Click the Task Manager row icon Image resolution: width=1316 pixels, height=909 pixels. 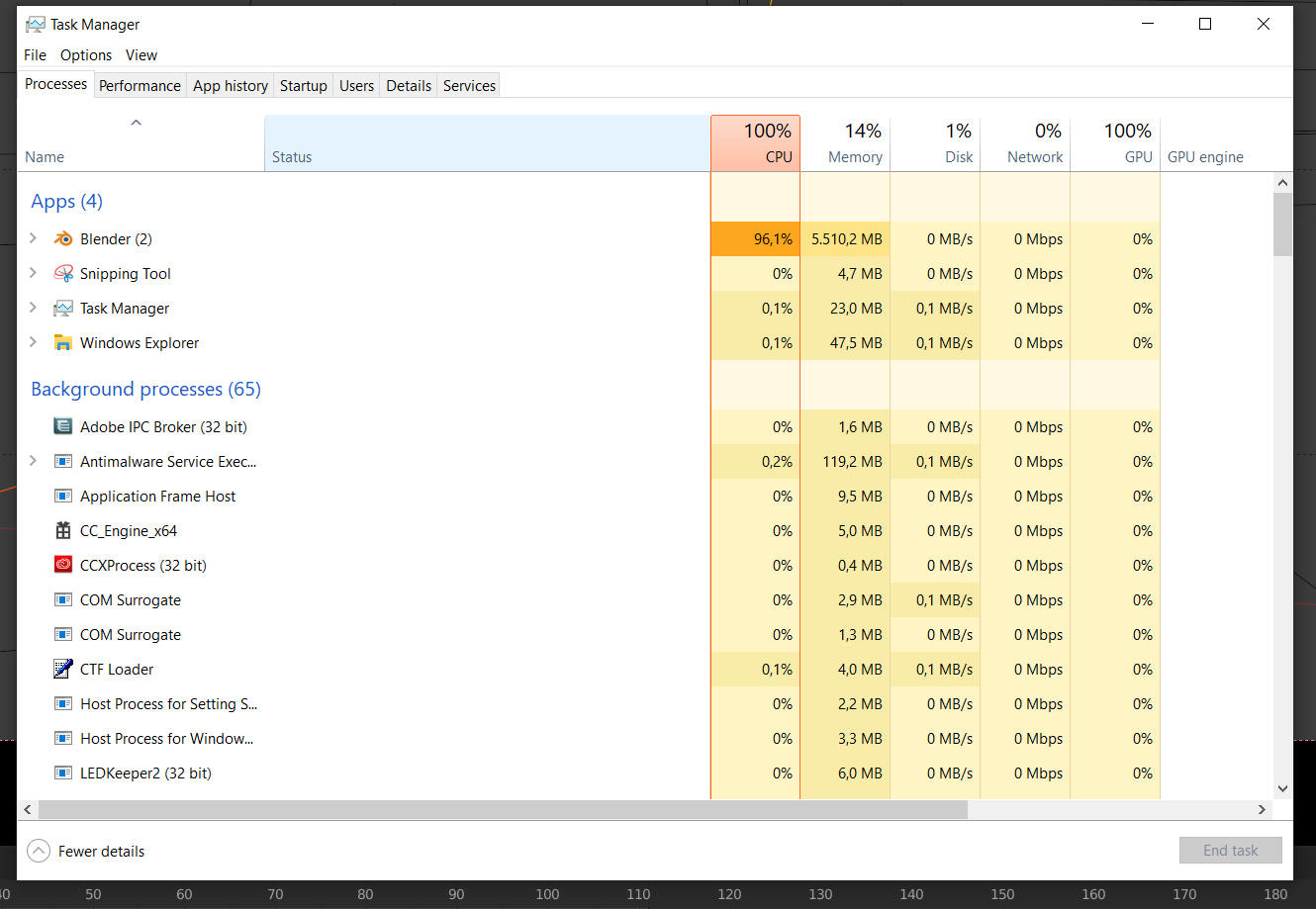63,309
